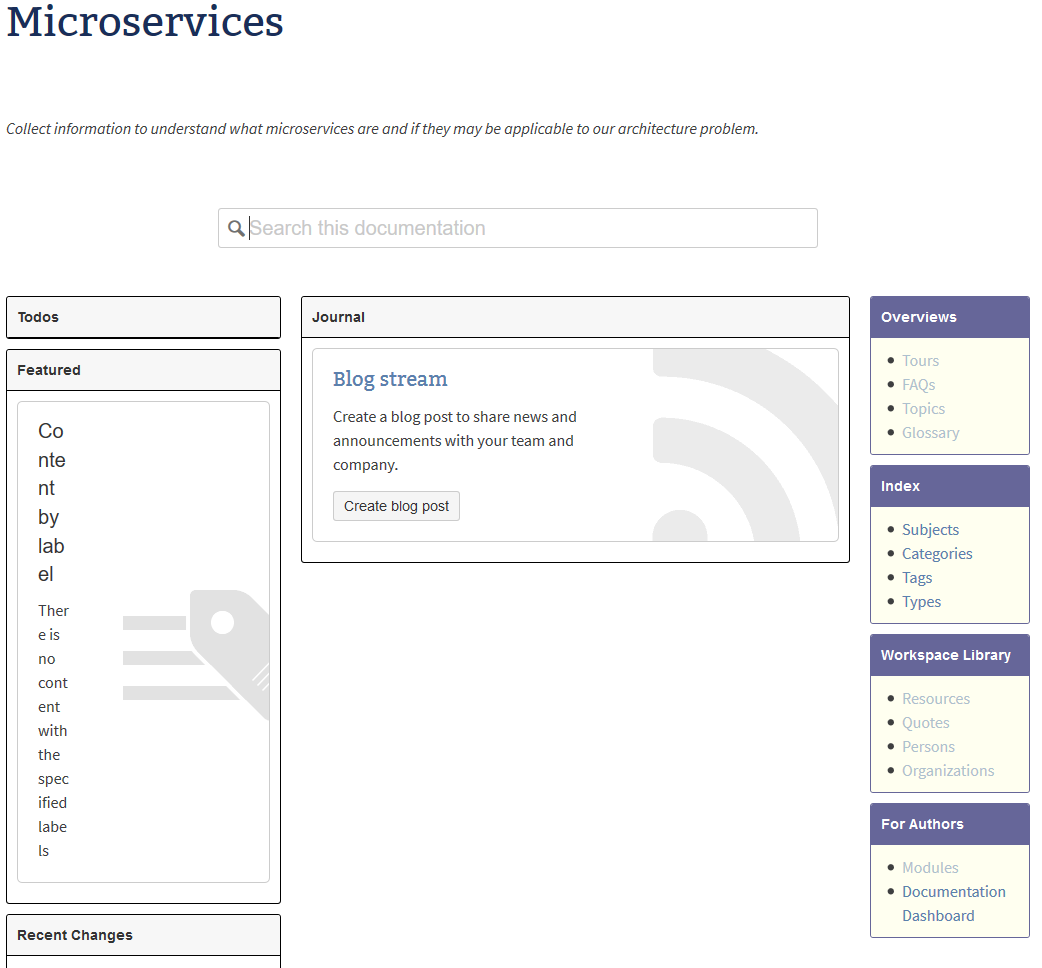This screenshot has height=968, width=1042.
Task: Go to the Categories index
Action: pyautogui.click(x=937, y=554)
